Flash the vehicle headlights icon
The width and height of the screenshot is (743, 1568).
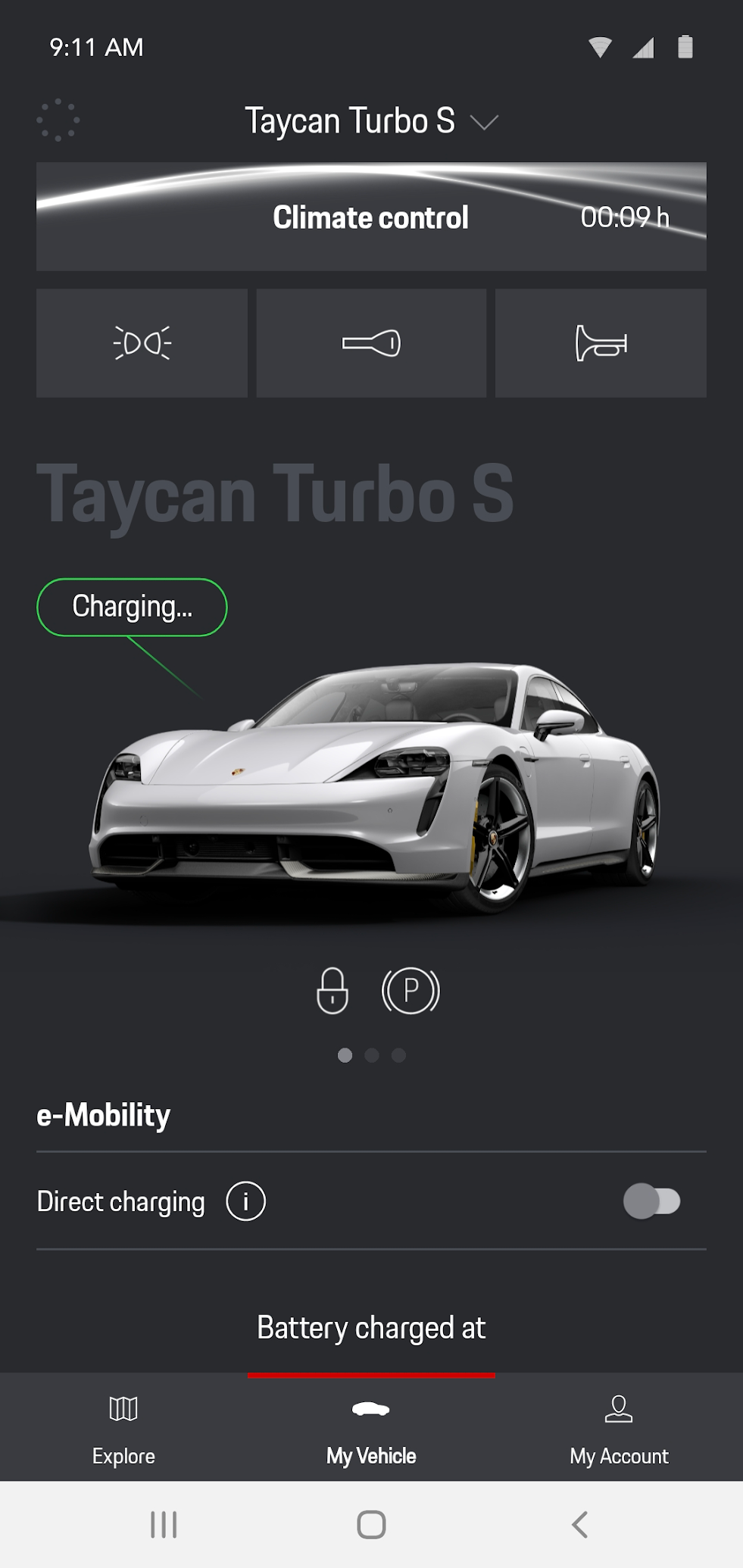(x=142, y=343)
